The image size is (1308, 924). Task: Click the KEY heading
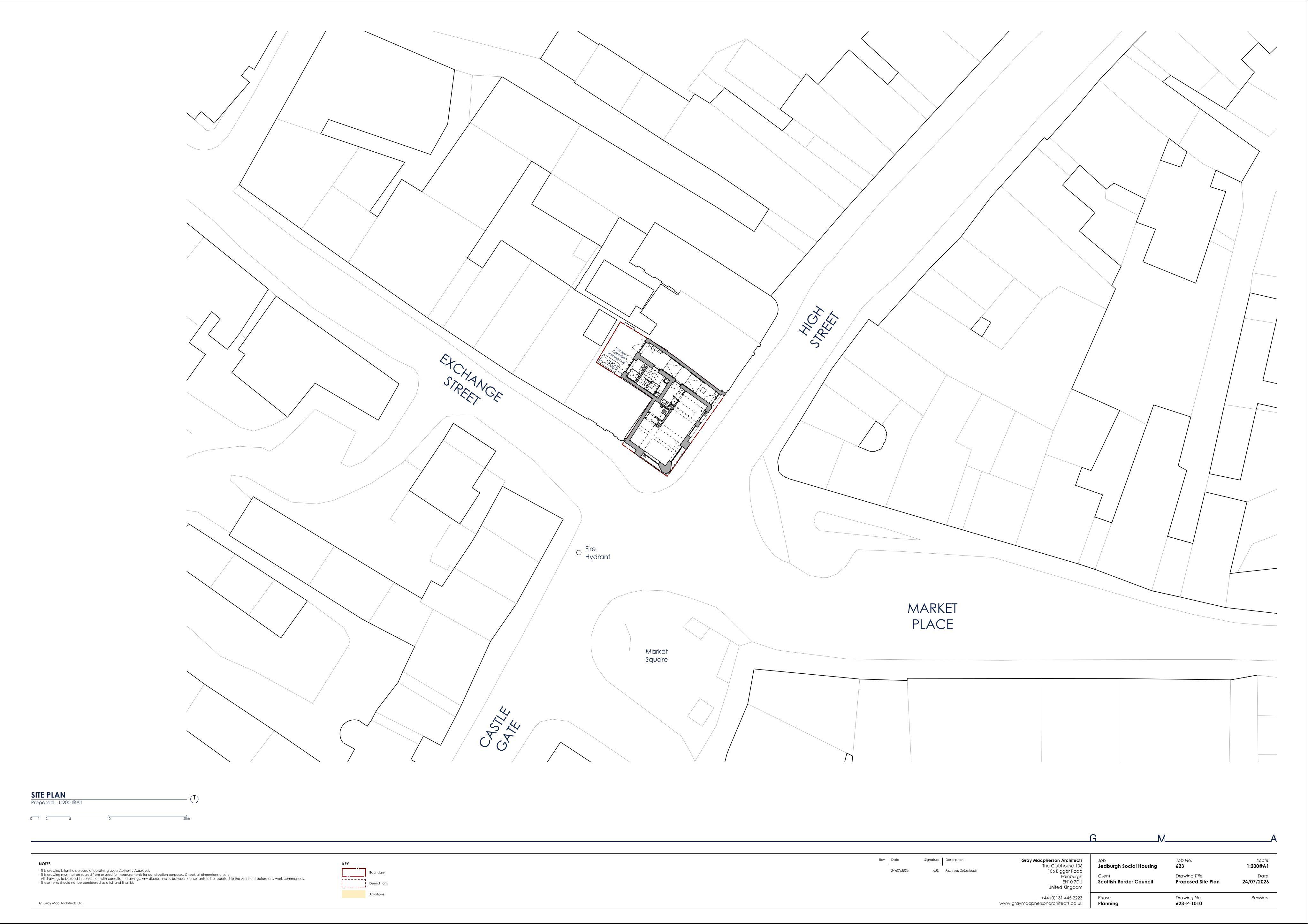tap(345, 864)
